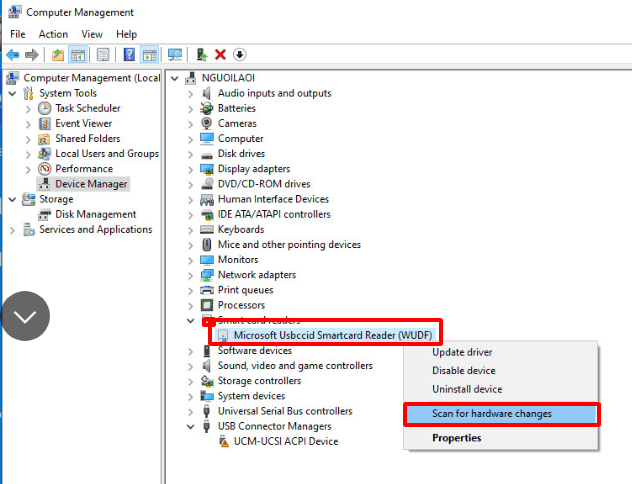
Task: Select Computer Management (Local) root item
Action: pos(92,78)
